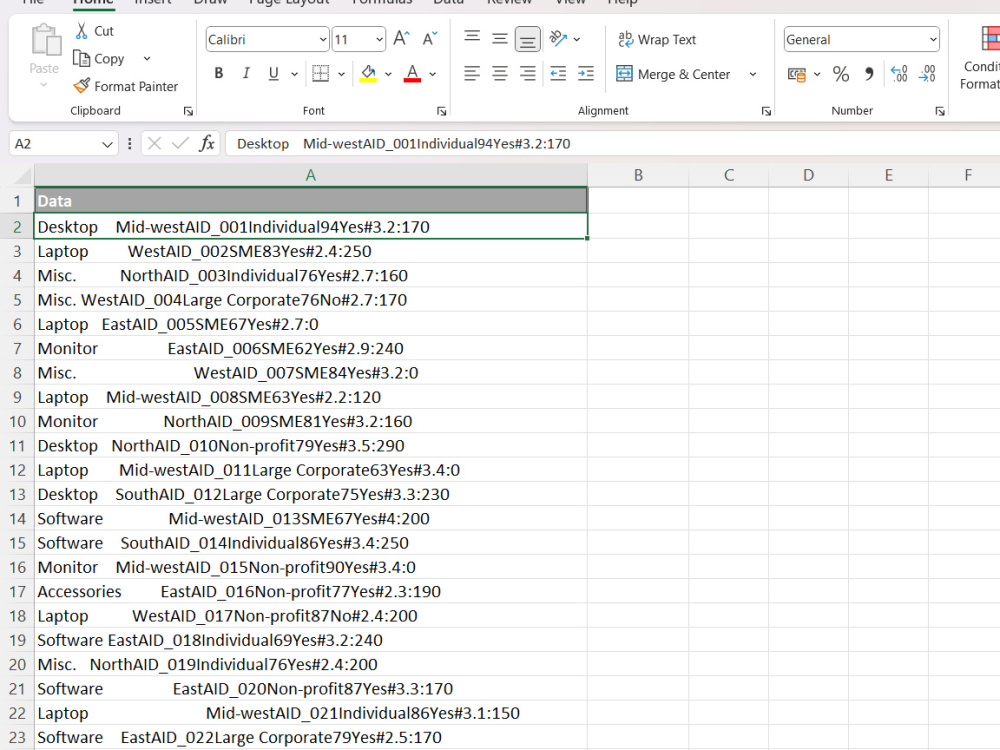
Task: Open the Calibri font name dropdown
Action: (x=323, y=40)
